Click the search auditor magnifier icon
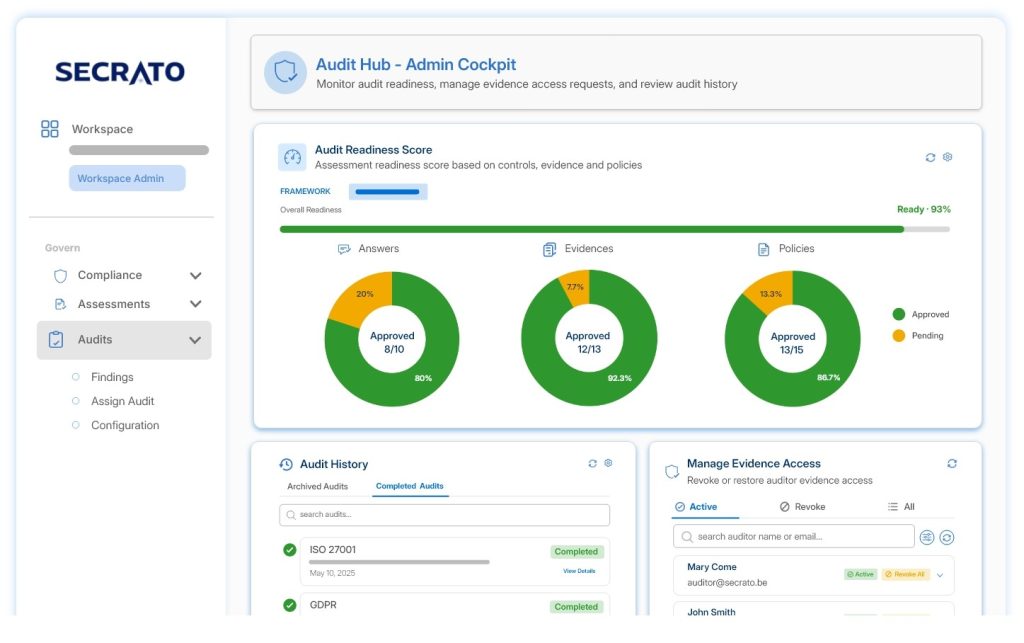Viewport: 1024px width, 643px height. (x=687, y=537)
